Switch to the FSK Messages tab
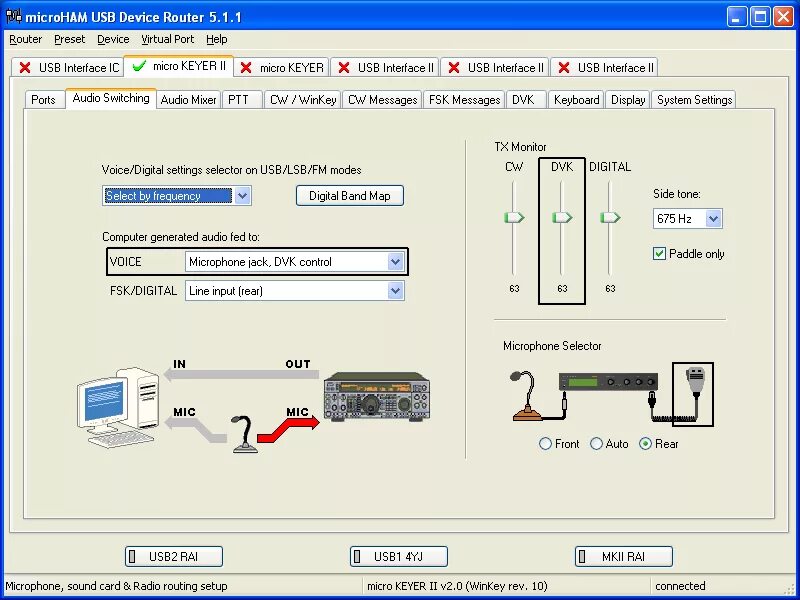800x600 pixels. pos(464,99)
